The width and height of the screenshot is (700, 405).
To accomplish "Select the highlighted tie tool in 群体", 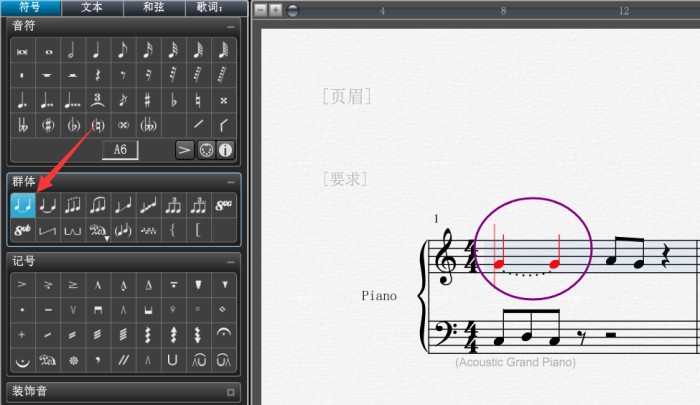I will [x=22, y=205].
